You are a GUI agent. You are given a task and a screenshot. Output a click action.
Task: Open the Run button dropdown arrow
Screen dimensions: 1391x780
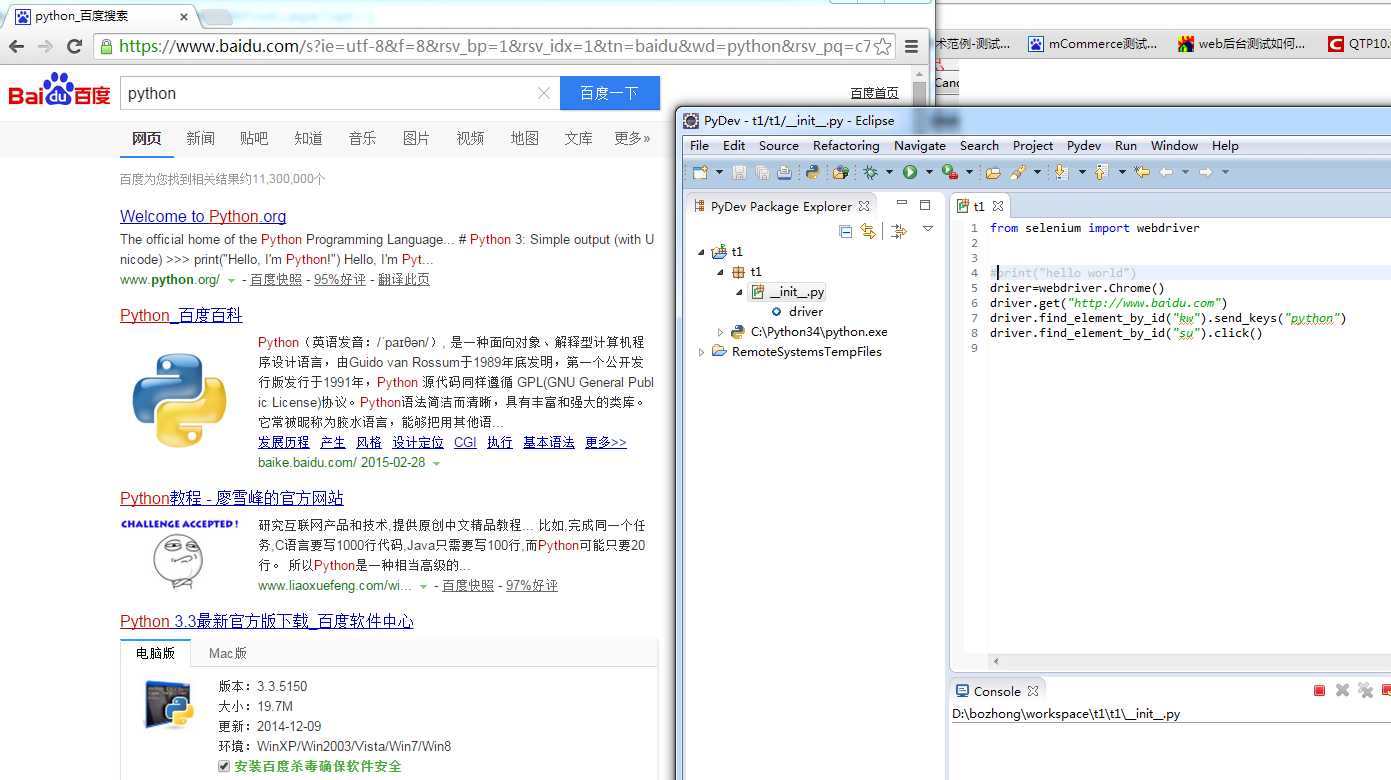click(929, 172)
